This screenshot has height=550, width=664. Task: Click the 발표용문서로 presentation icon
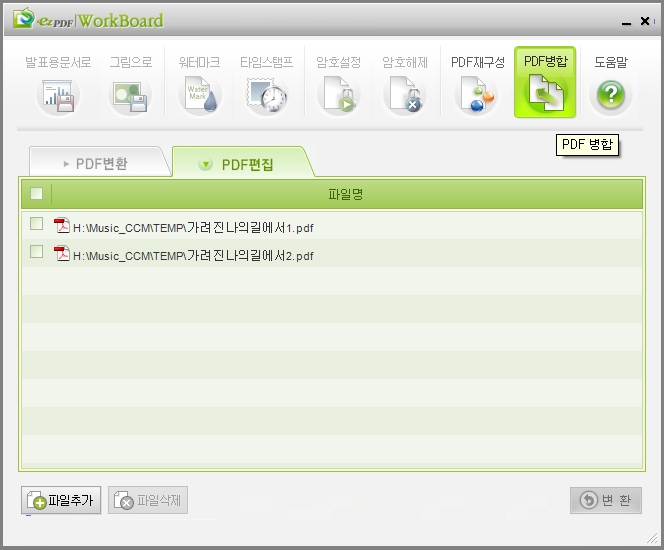tap(58, 96)
